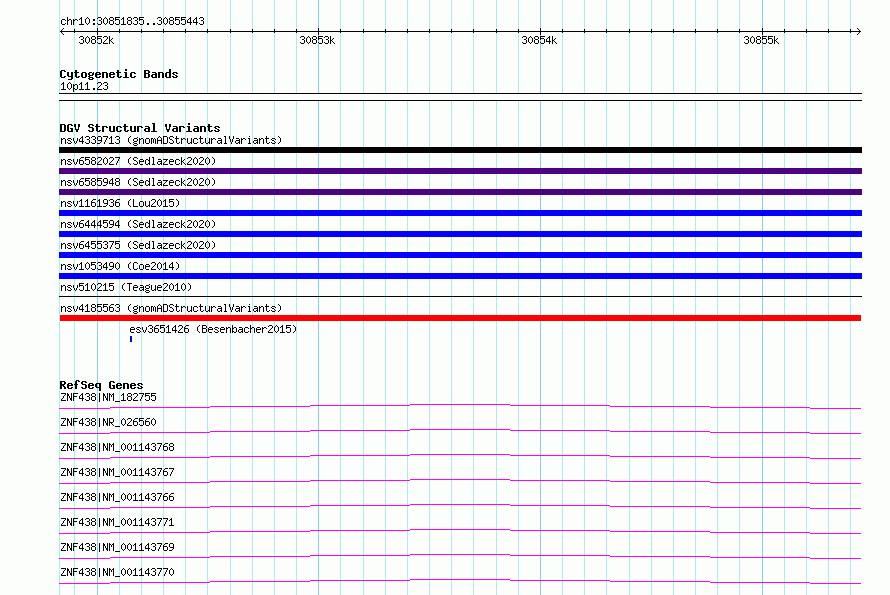Click the magenta line of ZNF438|NM_001143766
This screenshot has width=890, height=595.
pos(460,506)
